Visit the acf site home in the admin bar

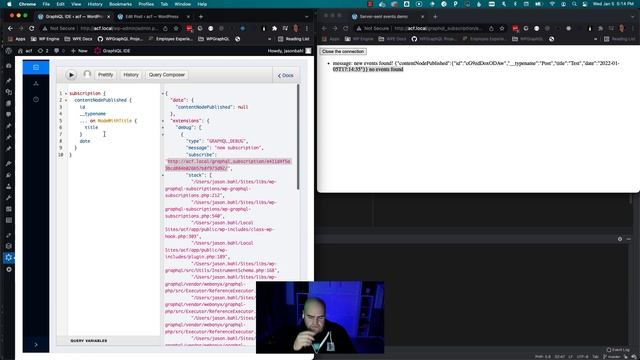click(x=25, y=51)
